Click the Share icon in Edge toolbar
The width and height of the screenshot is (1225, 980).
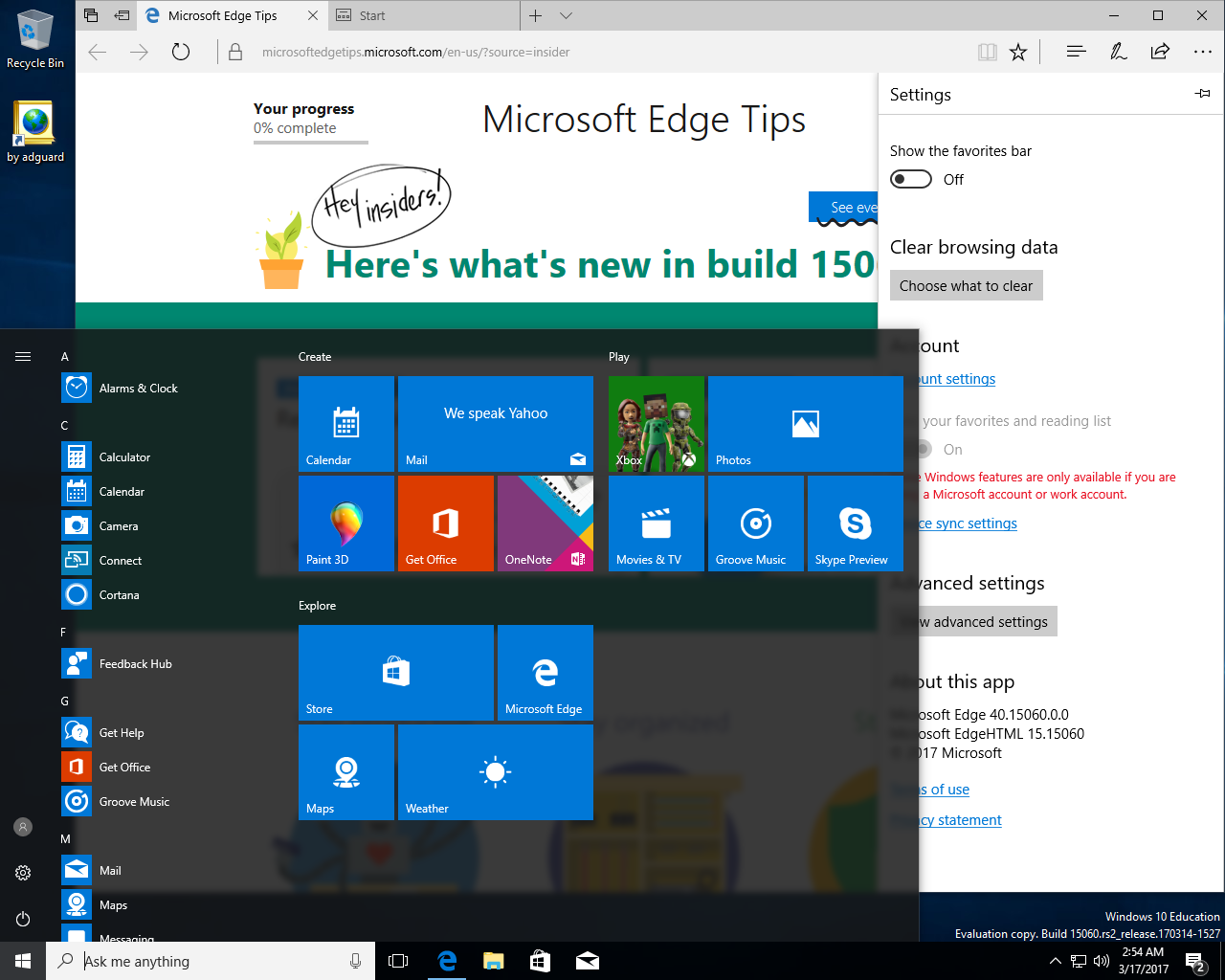(1160, 52)
